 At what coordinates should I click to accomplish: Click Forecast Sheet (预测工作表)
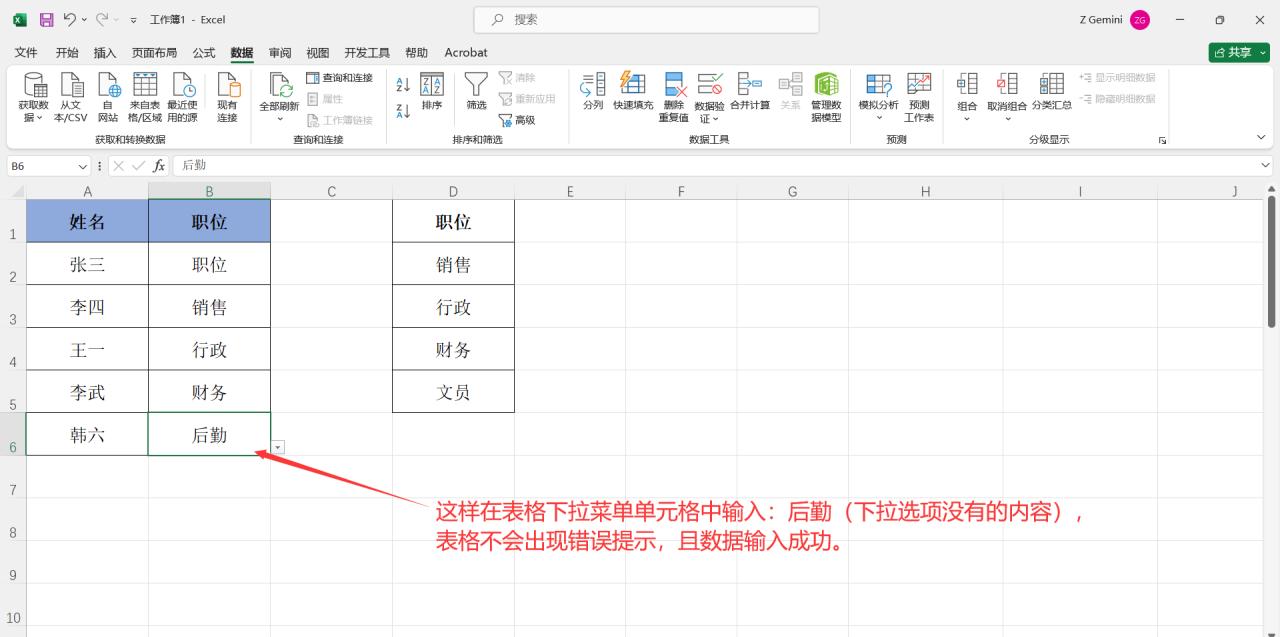click(x=919, y=98)
